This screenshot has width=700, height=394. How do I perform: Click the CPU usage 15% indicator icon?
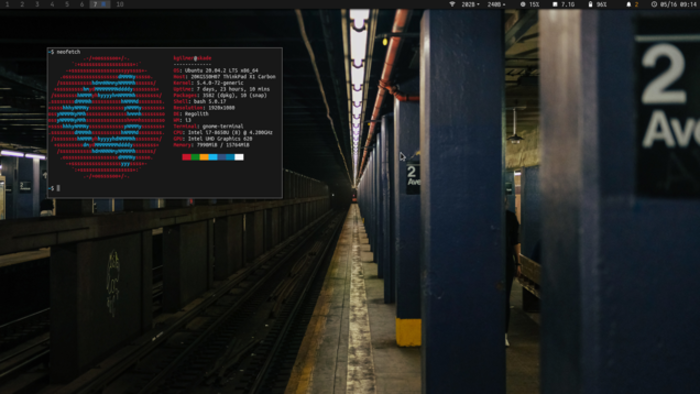[x=522, y=4]
